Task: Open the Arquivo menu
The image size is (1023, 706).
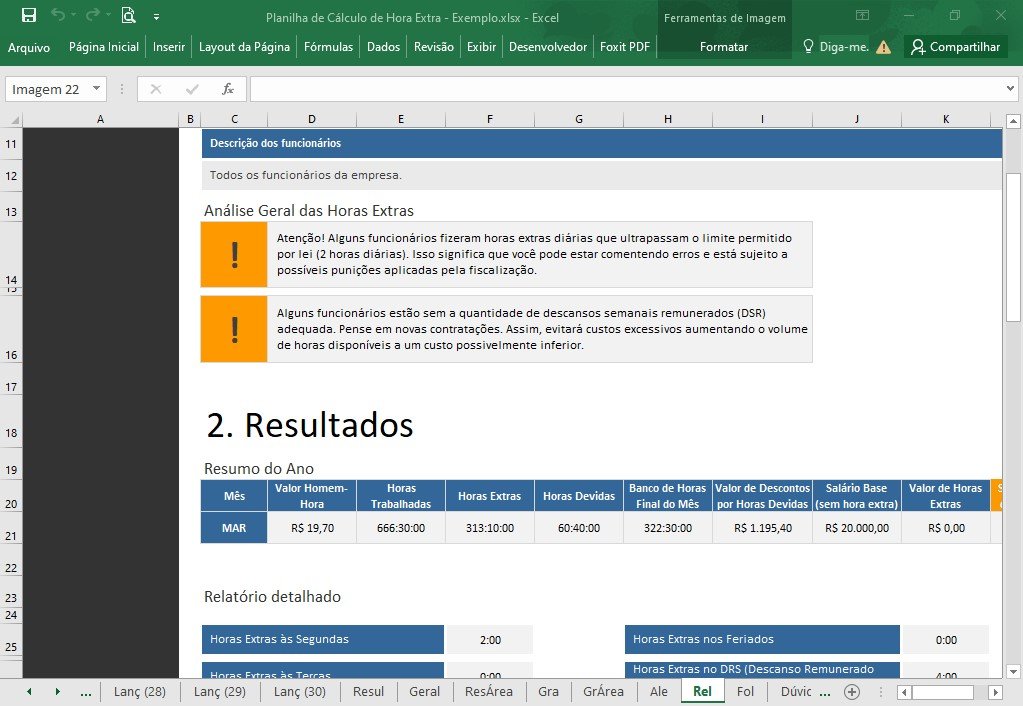Action: [x=29, y=47]
